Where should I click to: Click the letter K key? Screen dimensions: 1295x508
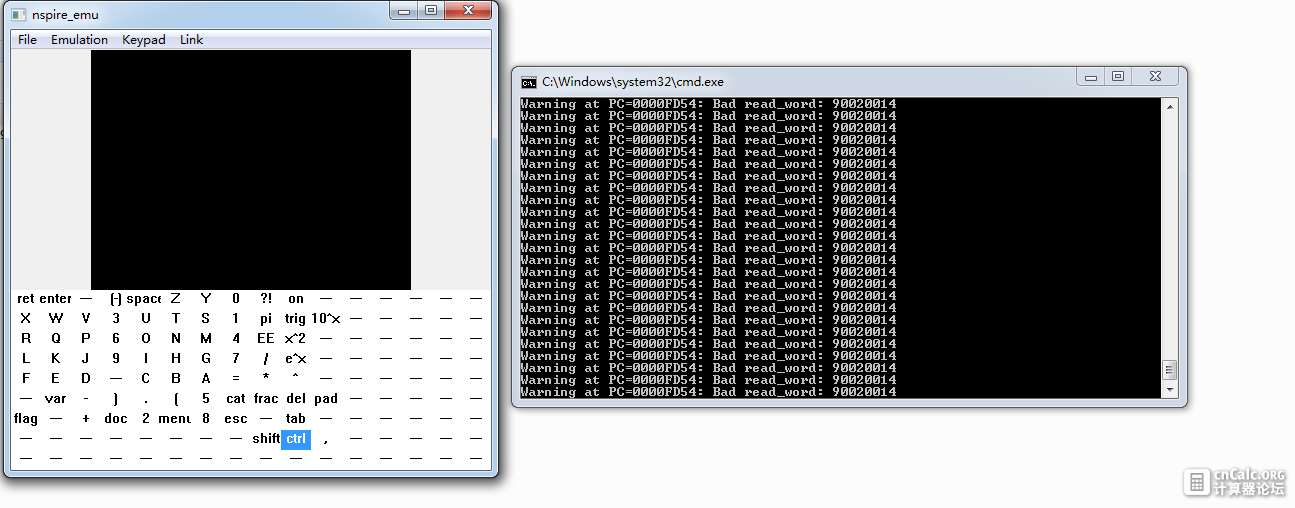[x=56, y=359]
